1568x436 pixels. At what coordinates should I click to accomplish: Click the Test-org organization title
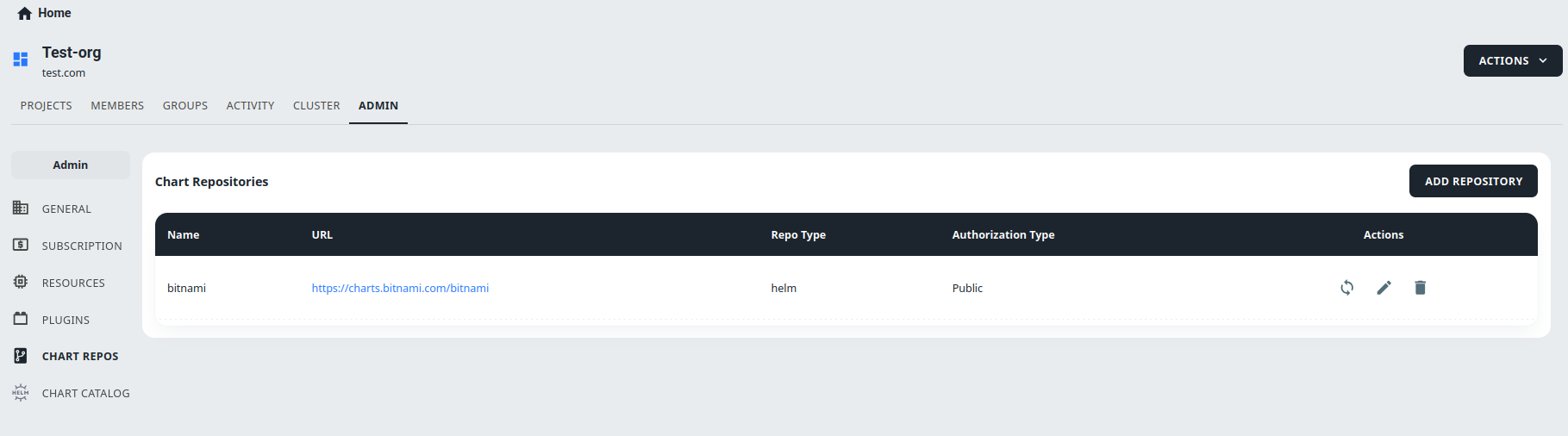[x=72, y=53]
